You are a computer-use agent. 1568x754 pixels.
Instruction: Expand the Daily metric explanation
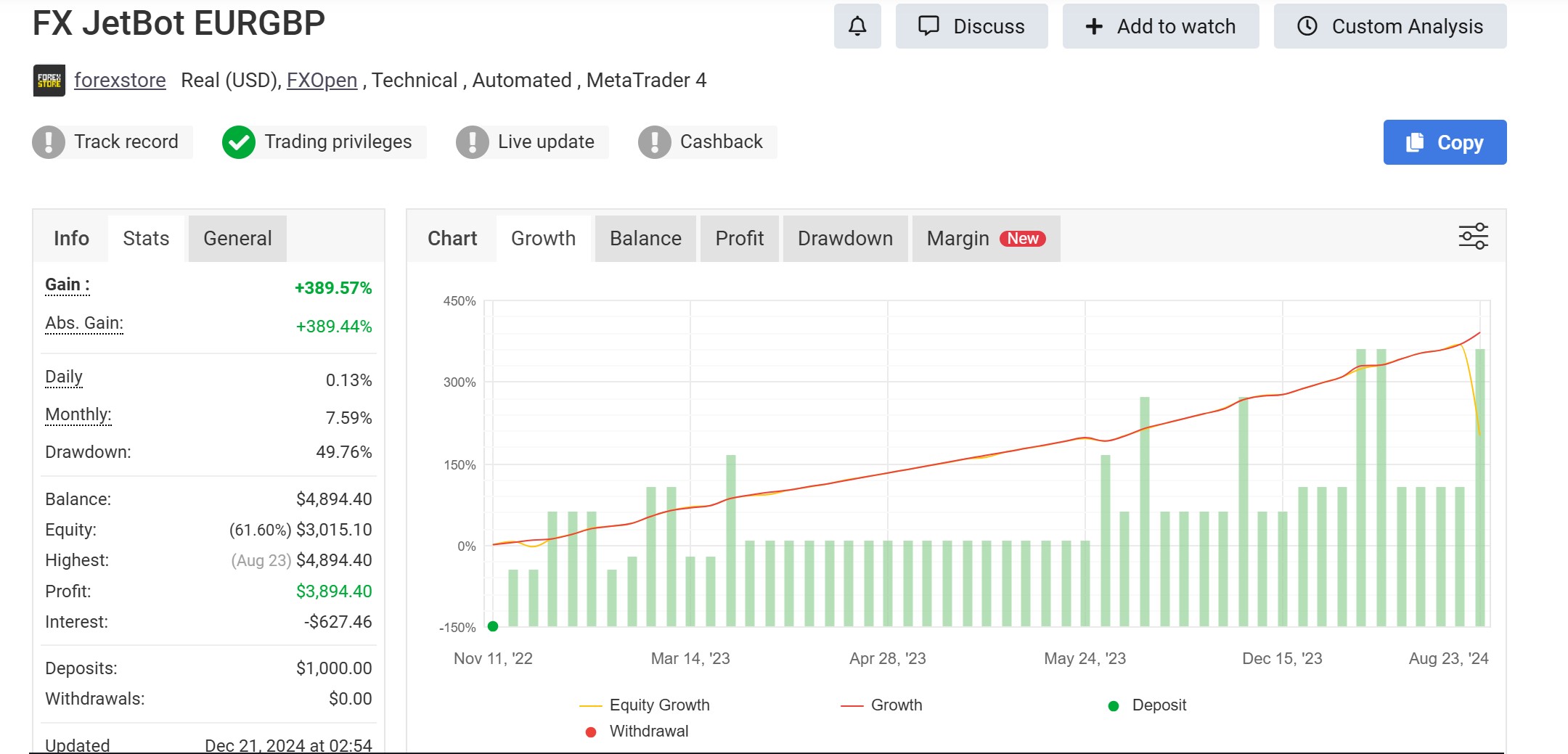tap(64, 376)
